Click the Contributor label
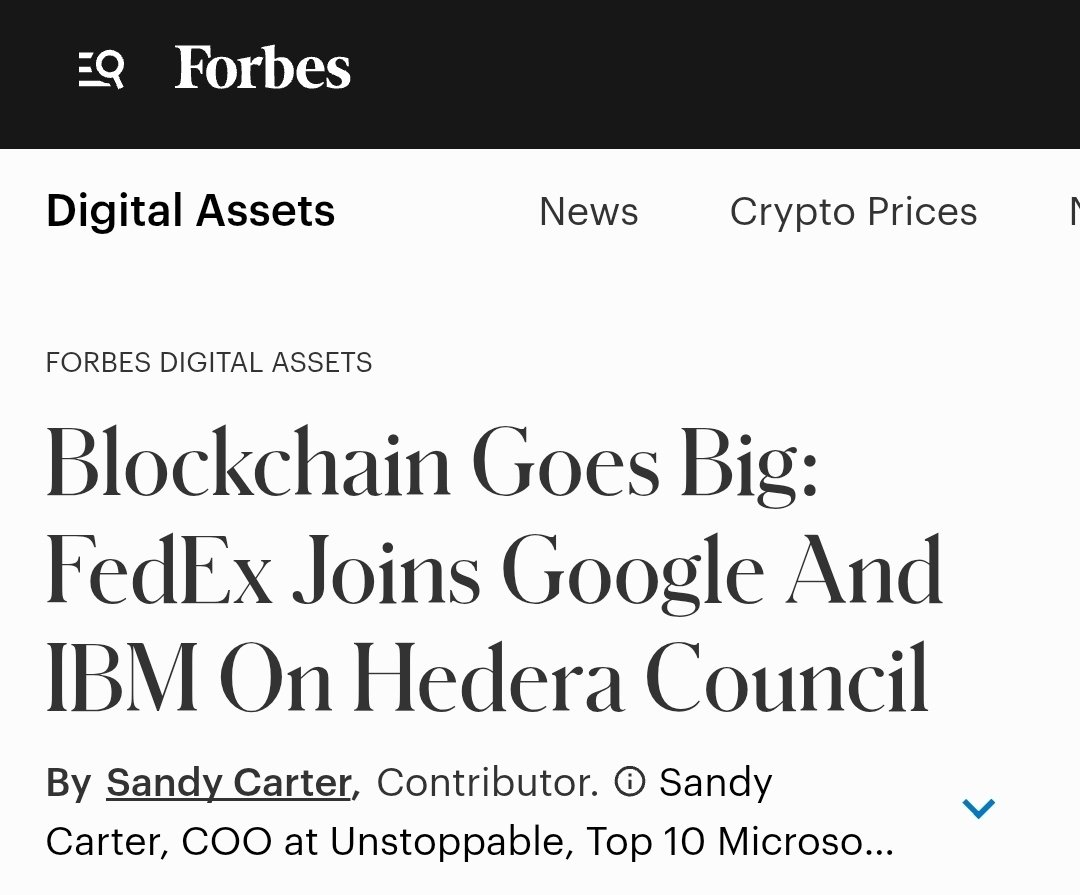1080x895 pixels. pyautogui.click(x=487, y=783)
